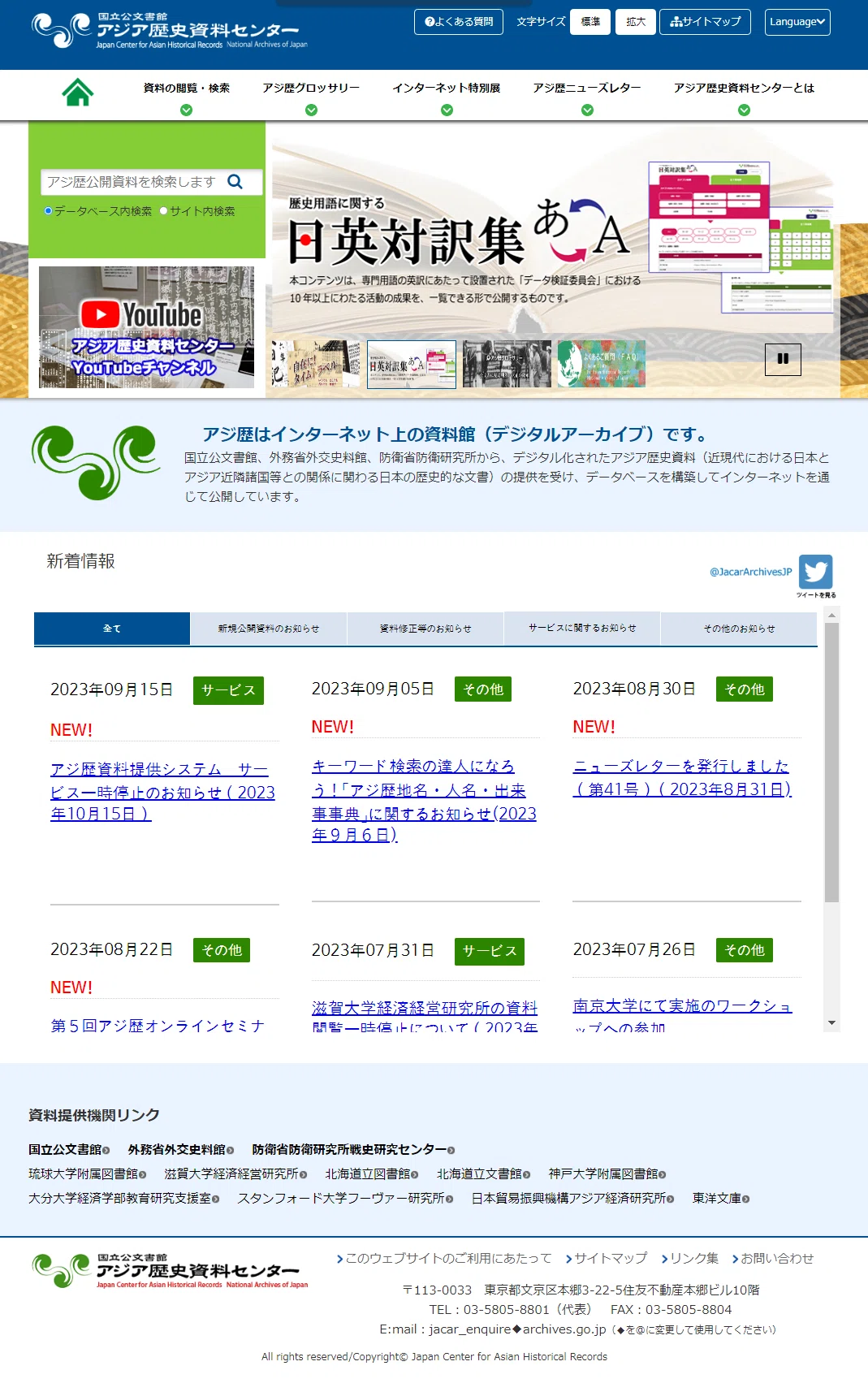The image size is (868, 1396).
Task: Open ニューズレターを発行しました news link
Action: [682, 777]
